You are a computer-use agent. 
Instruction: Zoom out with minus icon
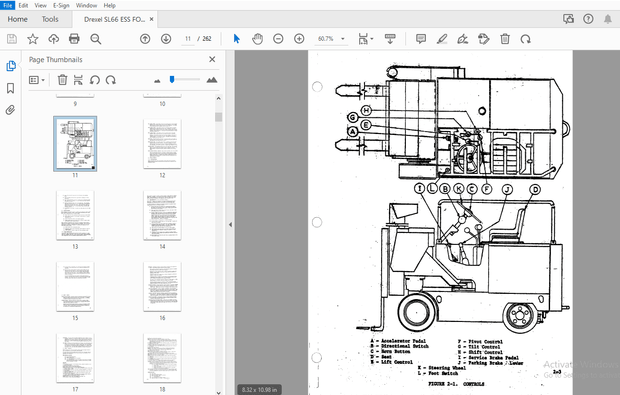[278, 39]
